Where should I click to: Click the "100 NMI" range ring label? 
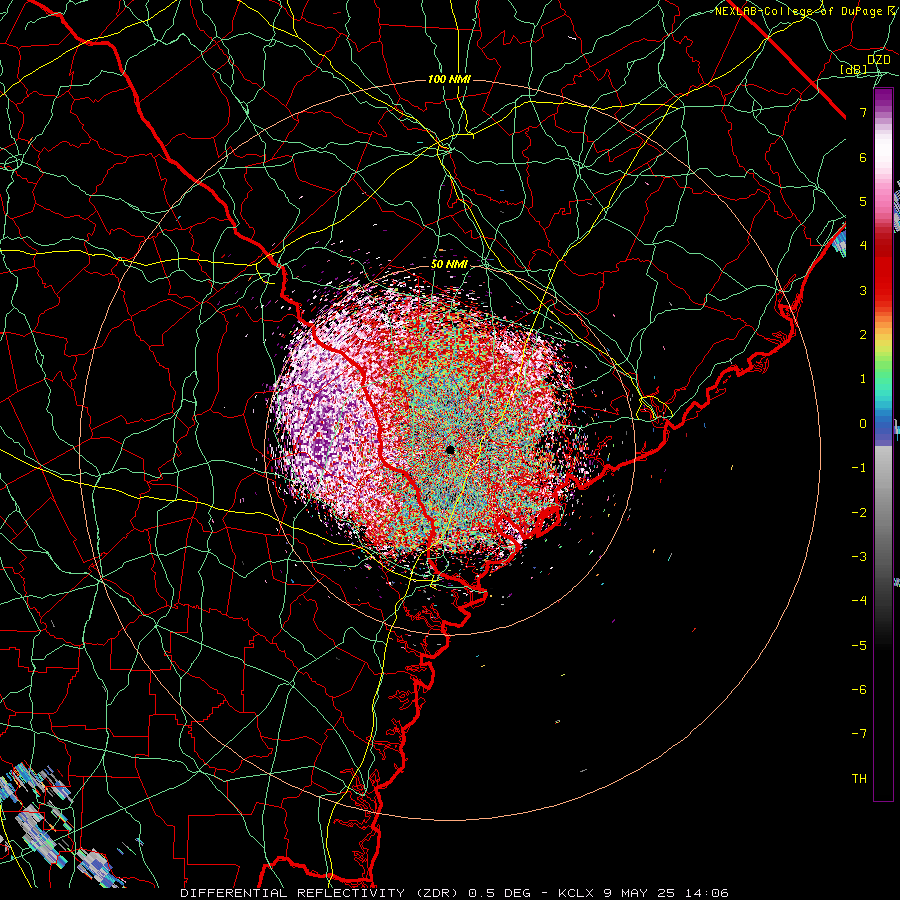449,79
